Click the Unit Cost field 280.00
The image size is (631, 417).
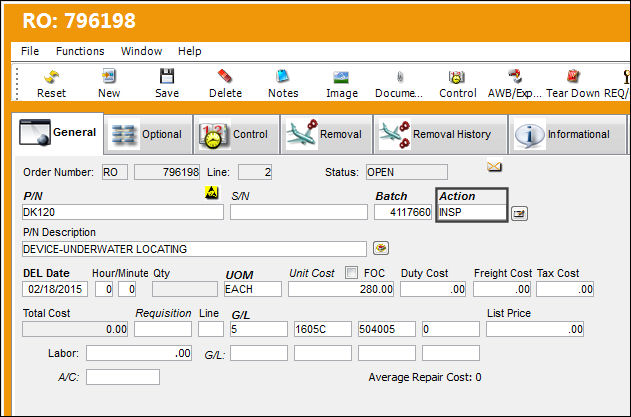click(341, 289)
